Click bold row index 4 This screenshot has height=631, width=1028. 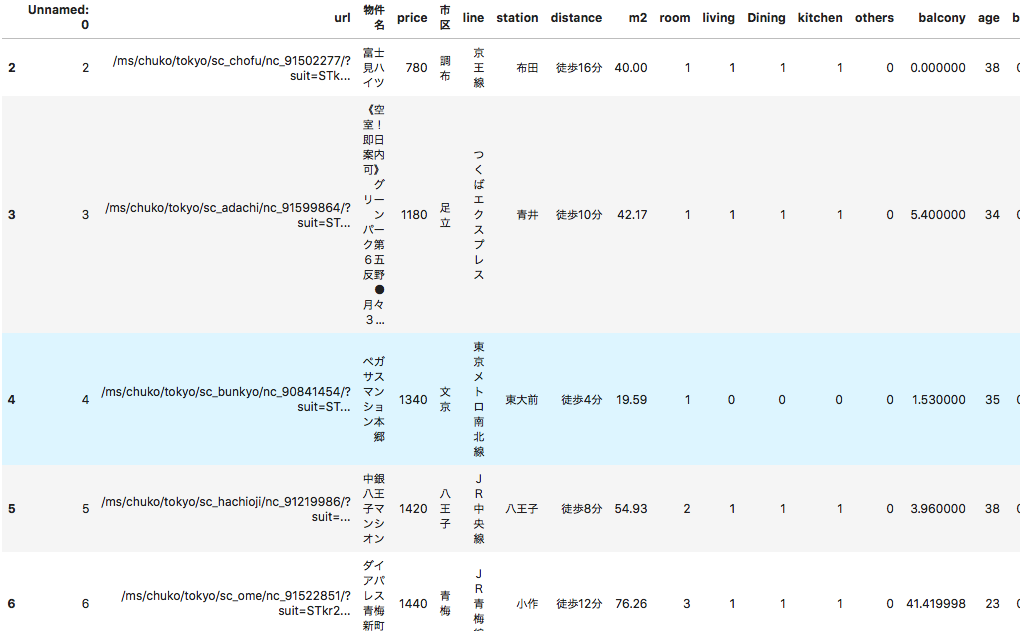point(12,399)
